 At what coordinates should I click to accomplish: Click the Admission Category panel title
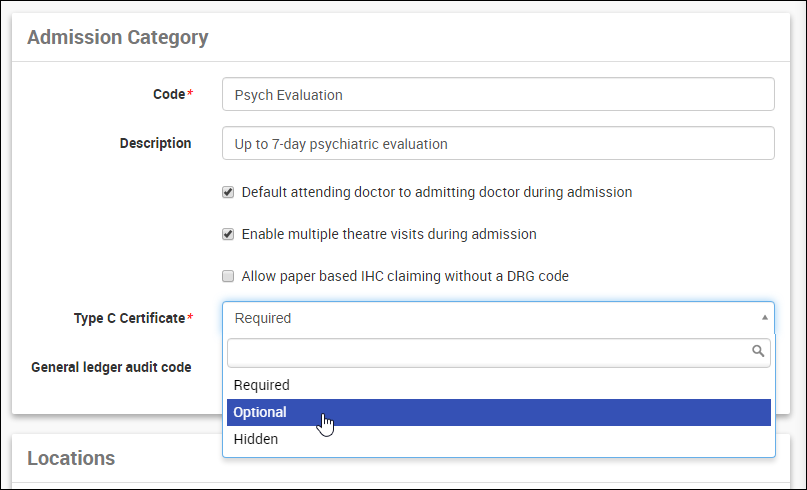point(117,38)
